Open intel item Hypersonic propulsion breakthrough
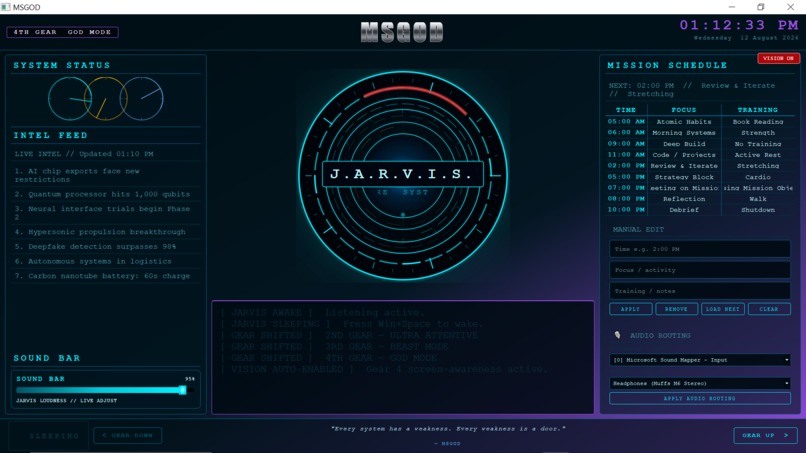 click(x=105, y=232)
